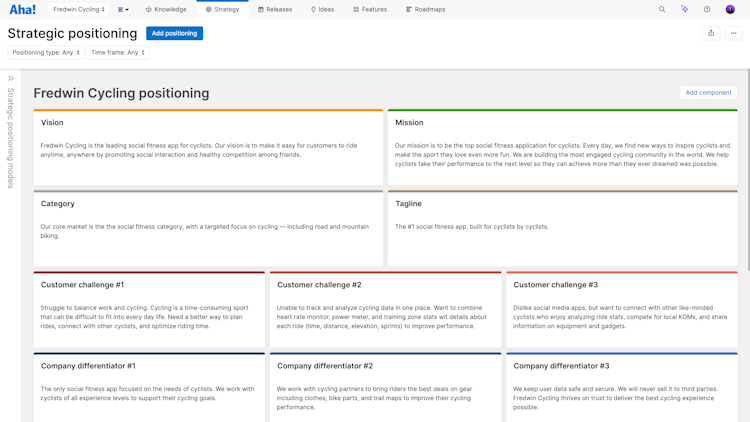Switch to the Ideas tab
The image size is (750, 422).
(322, 10)
